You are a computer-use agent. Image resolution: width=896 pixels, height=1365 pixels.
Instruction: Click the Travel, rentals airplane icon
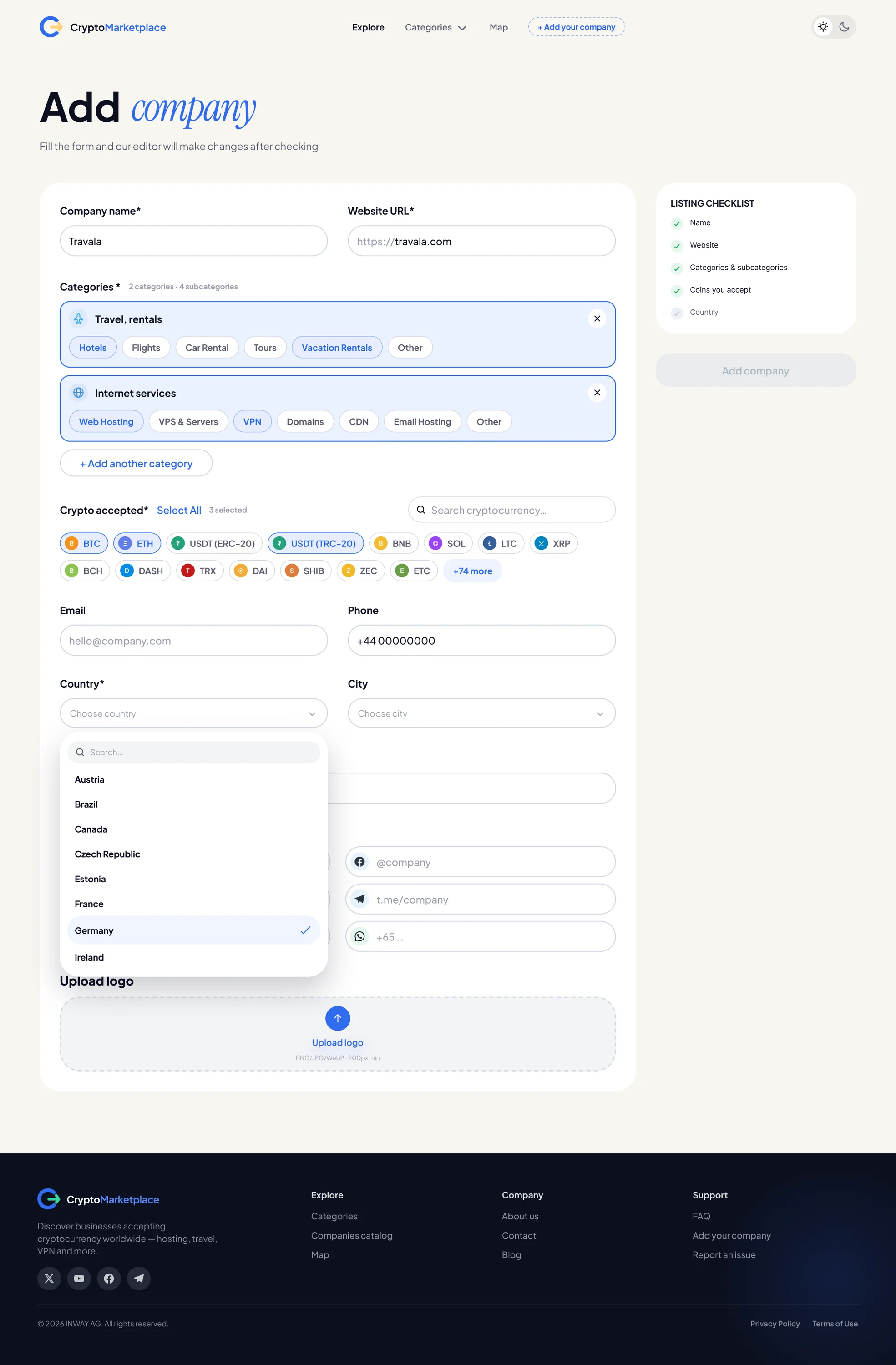click(x=79, y=318)
